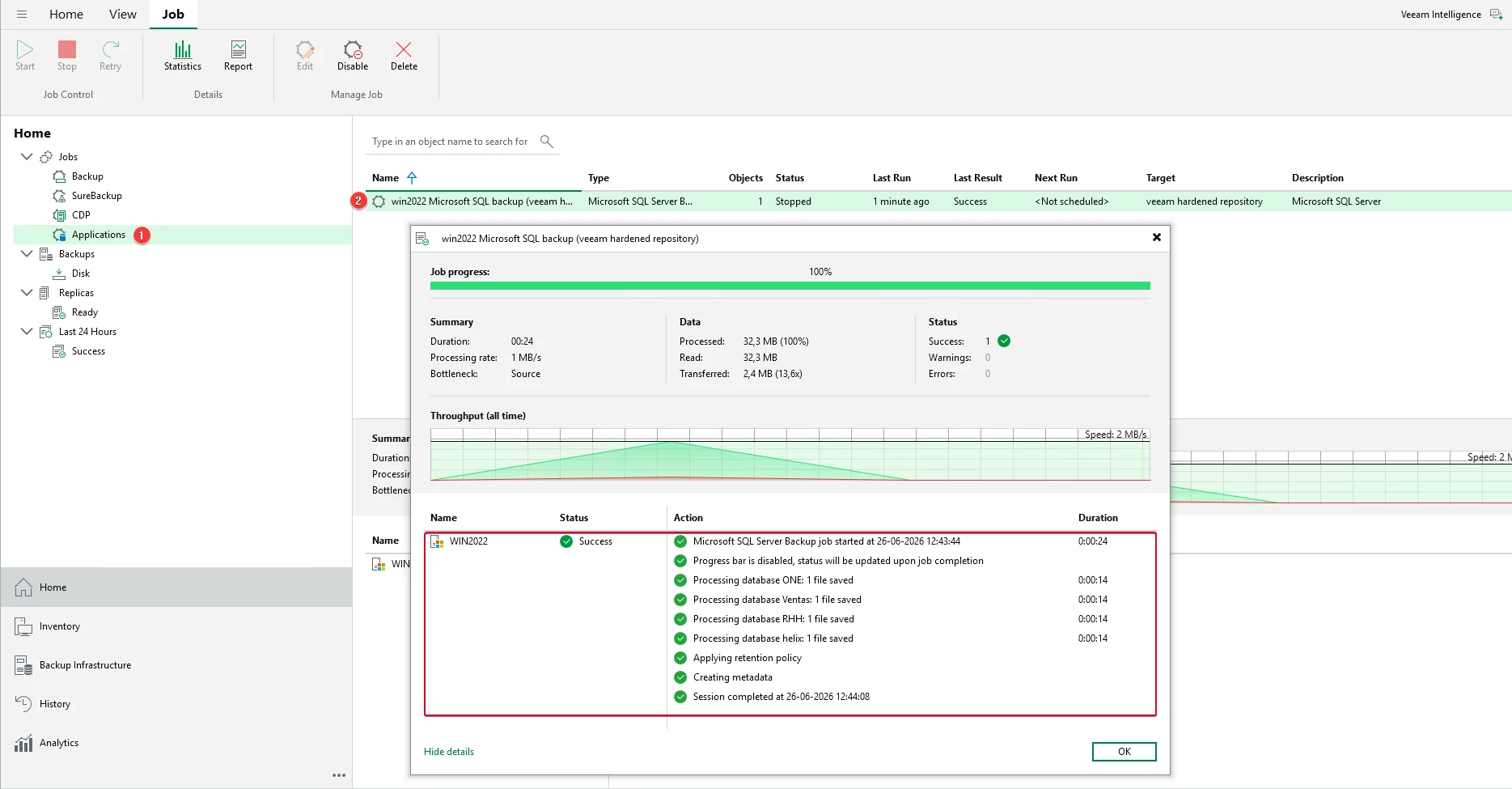Sort jobs by Last Run column
The height and width of the screenshot is (789, 1512).
(x=892, y=178)
